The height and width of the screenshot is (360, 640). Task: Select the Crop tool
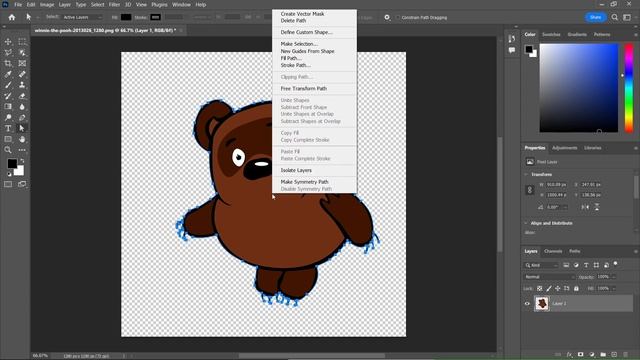point(8,63)
